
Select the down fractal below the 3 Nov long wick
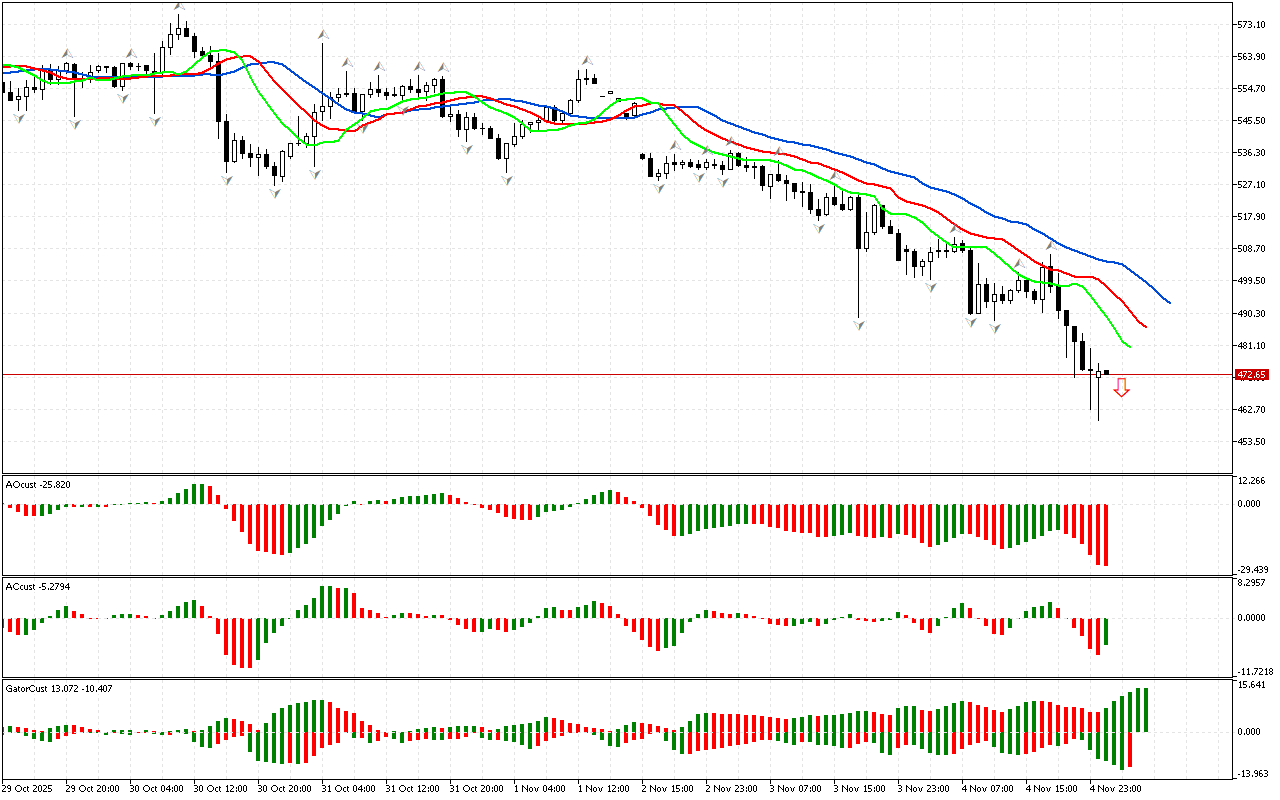pyautogui.click(x=858, y=325)
